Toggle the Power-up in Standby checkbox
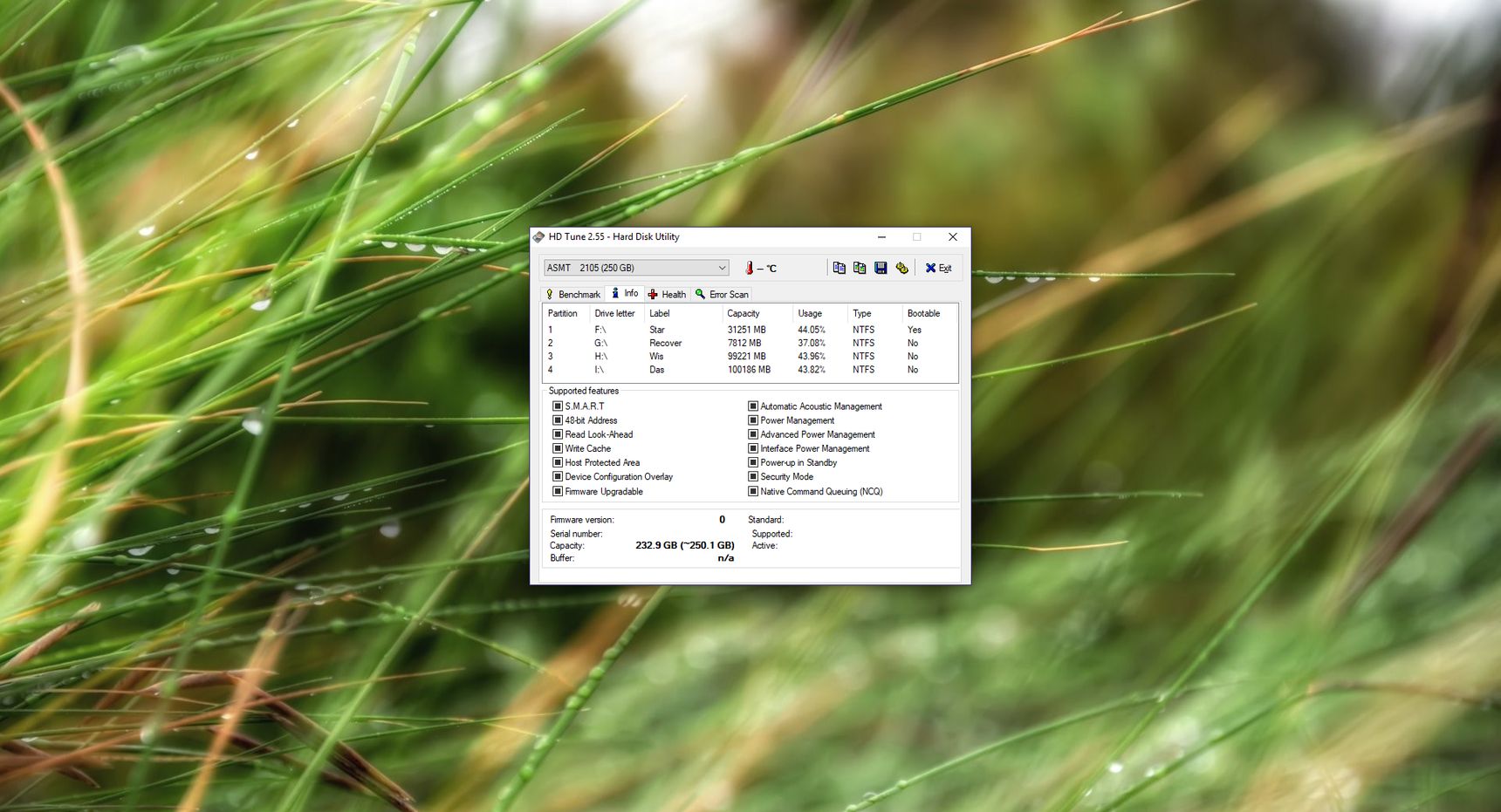Screen dimensions: 1501x812 753,462
